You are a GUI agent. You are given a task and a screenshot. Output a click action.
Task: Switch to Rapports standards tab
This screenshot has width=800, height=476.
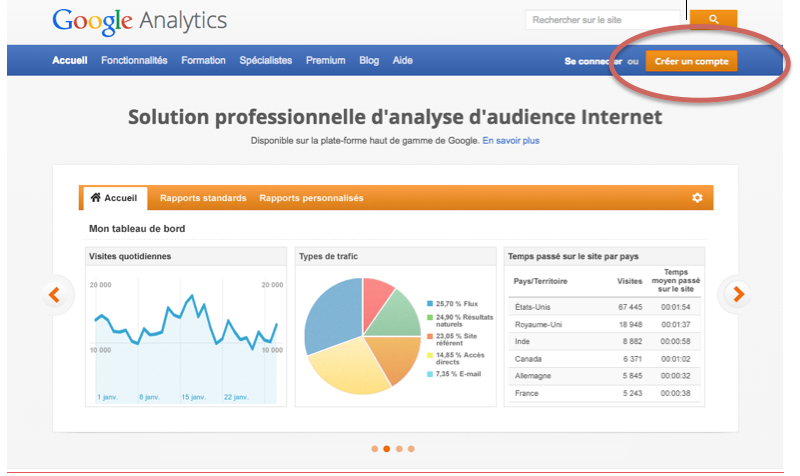click(203, 198)
